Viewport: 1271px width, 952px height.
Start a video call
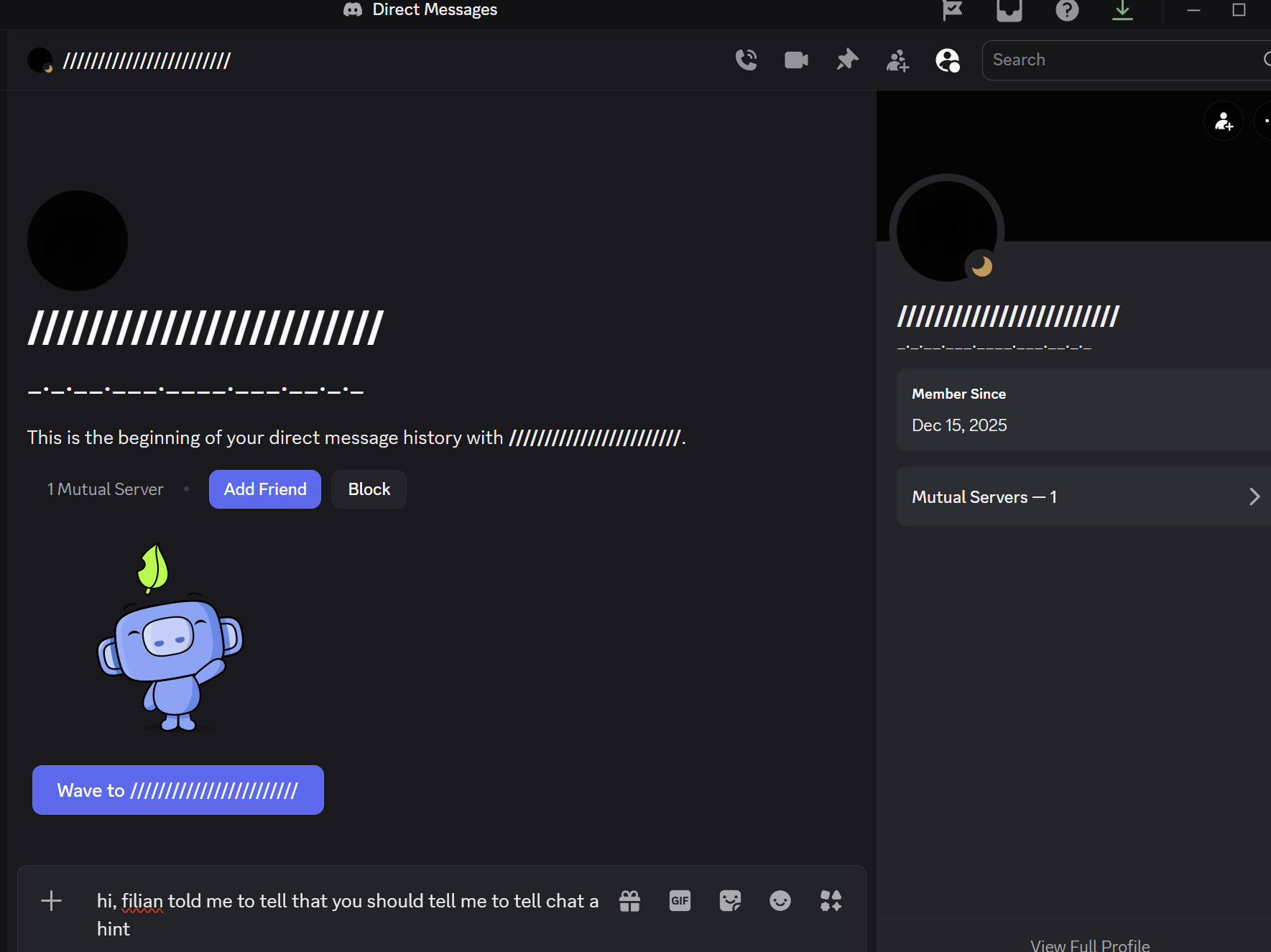pyautogui.click(x=796, y=60)
